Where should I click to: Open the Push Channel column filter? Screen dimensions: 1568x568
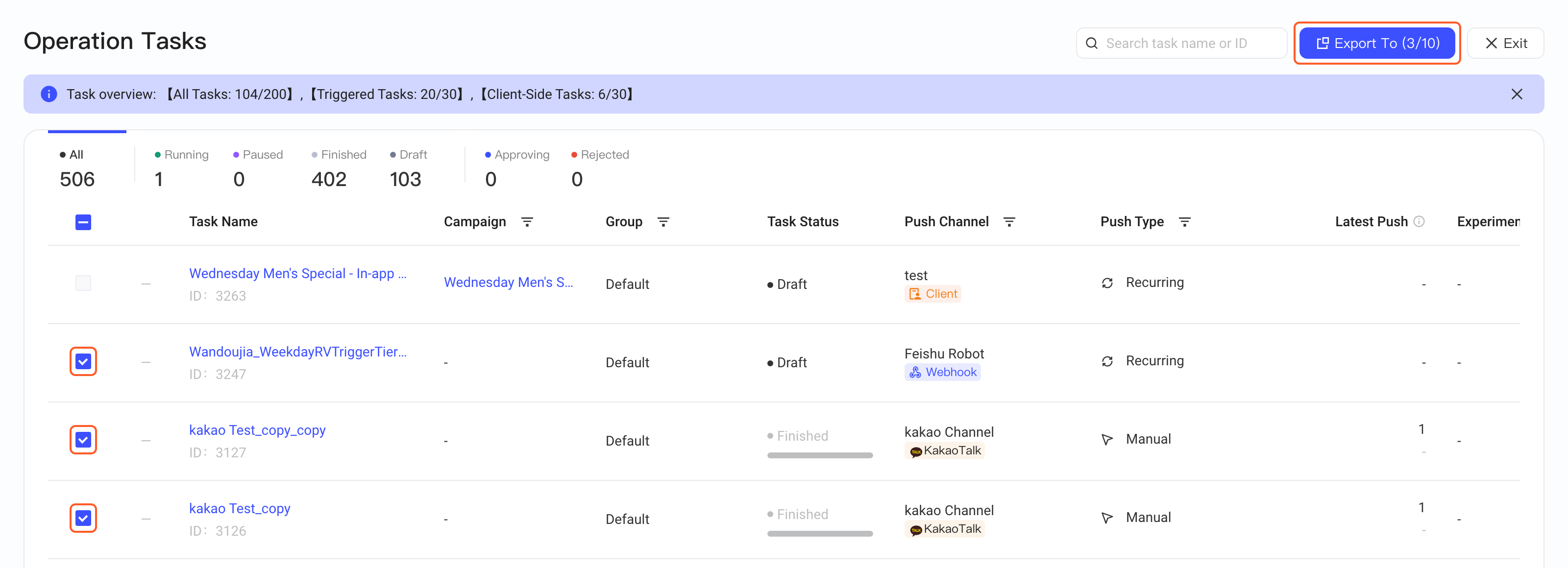(x=1009, y=222)
